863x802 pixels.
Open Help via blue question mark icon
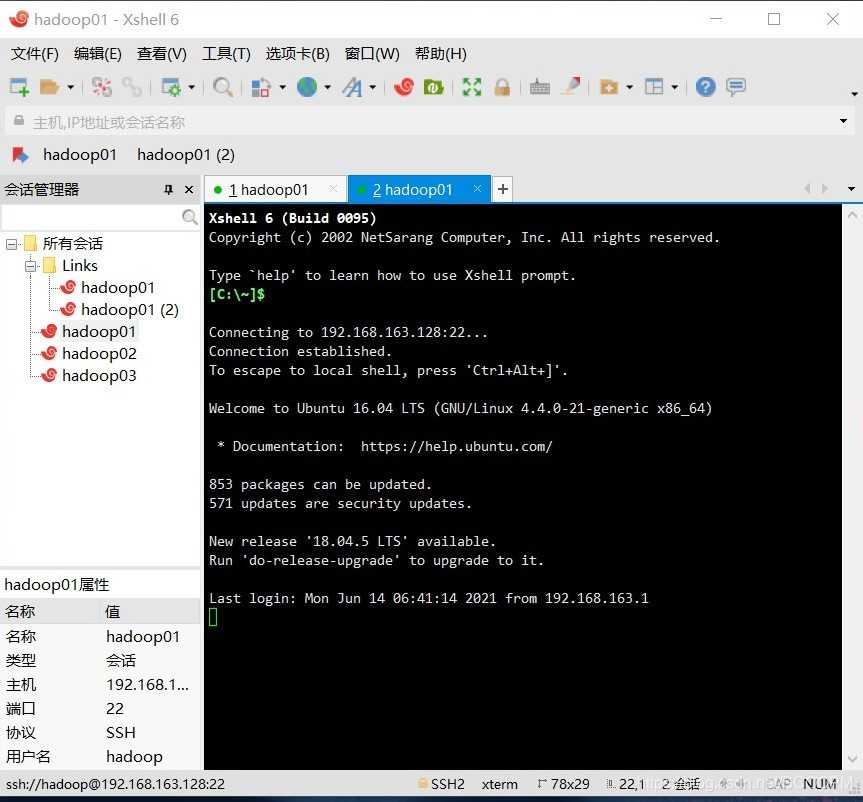pyautogui.click(x=706, y=87)
